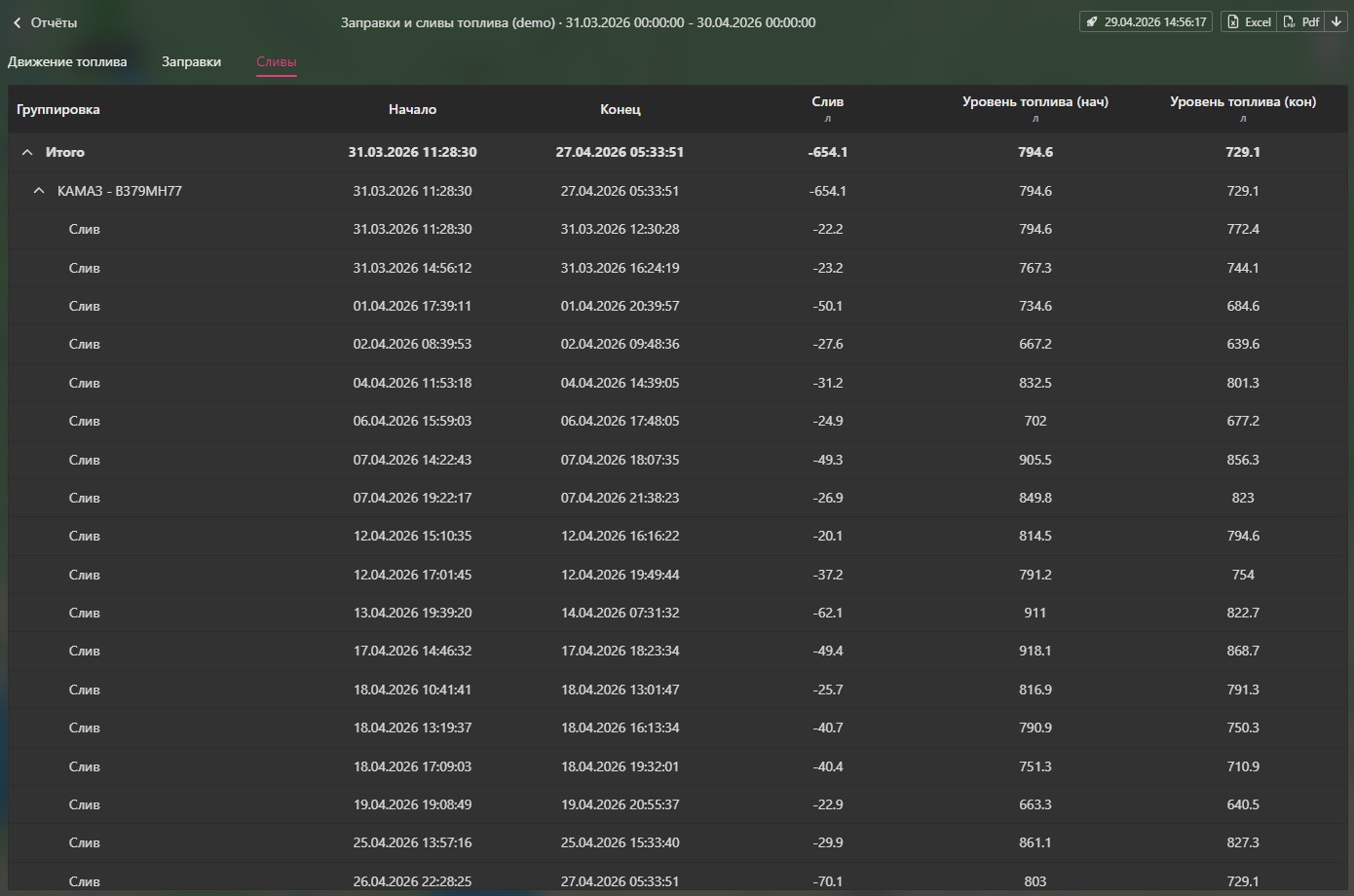Screen dimensions: 1354x896
Task: Click the Слив column header
Action: point(827,102)
